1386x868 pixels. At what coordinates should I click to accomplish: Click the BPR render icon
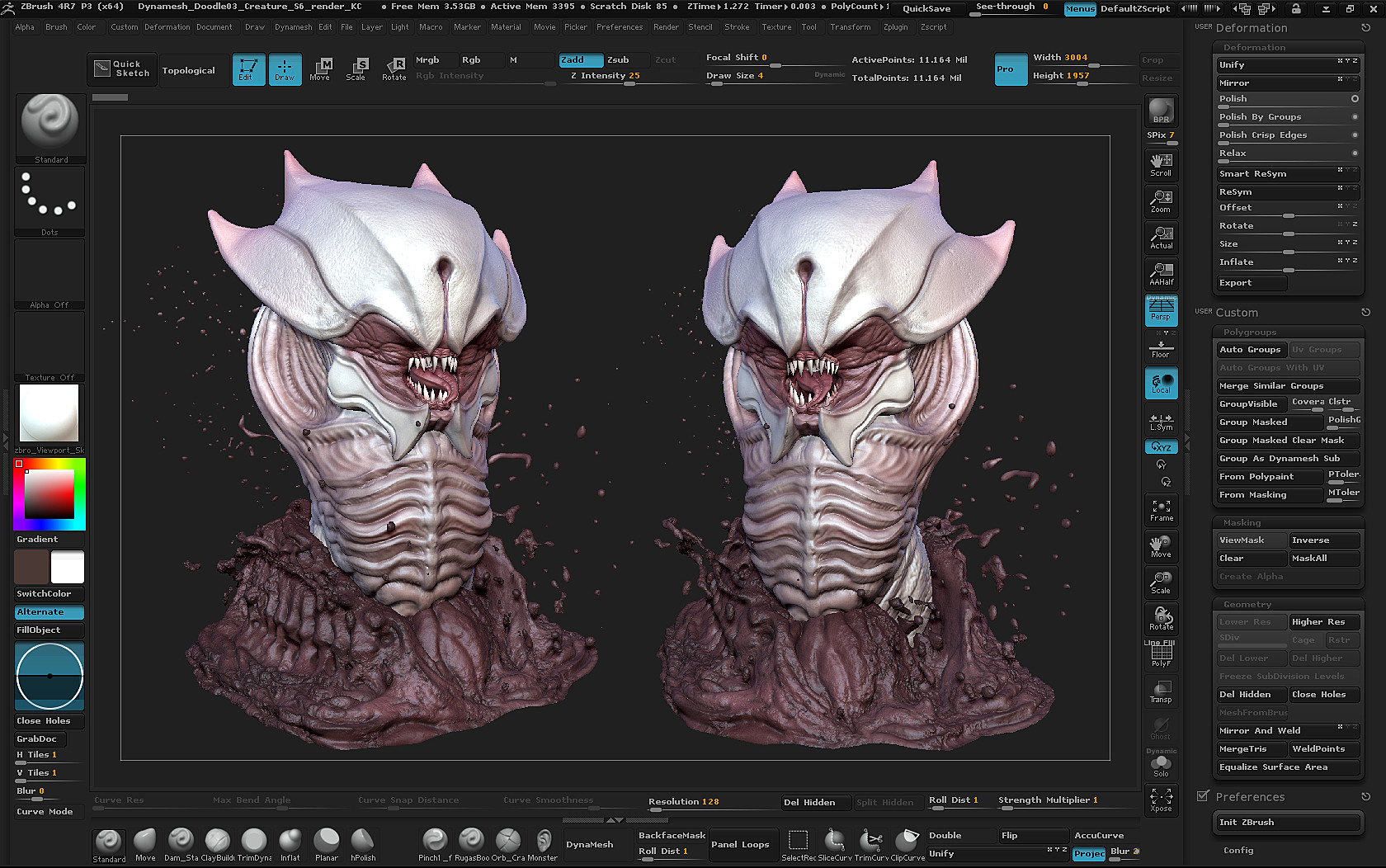tap(1161, 111)
